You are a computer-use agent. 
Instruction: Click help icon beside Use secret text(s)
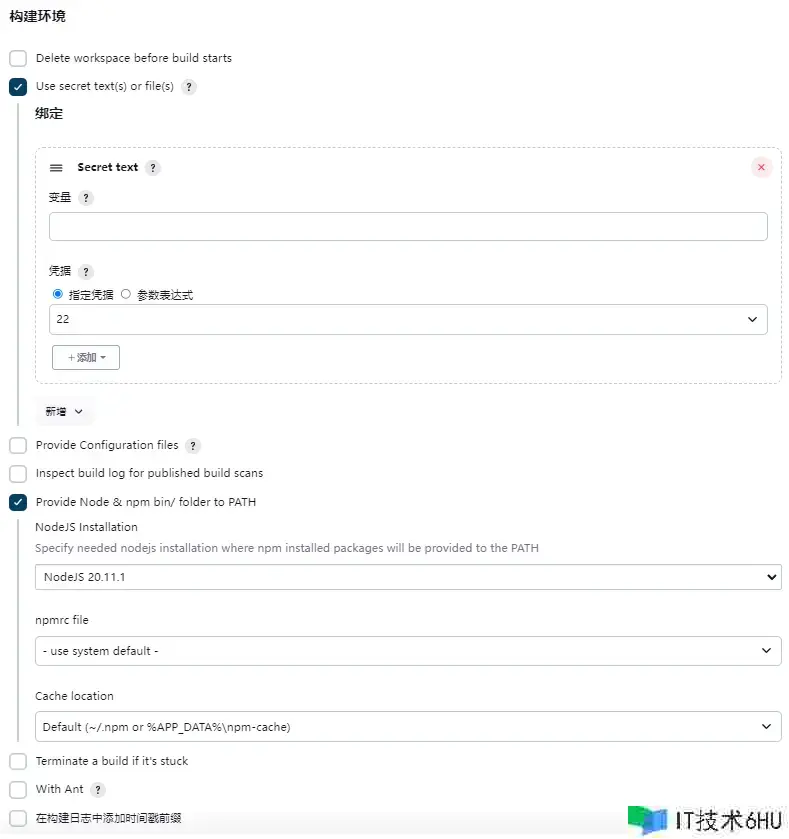[x=189, y=87]
